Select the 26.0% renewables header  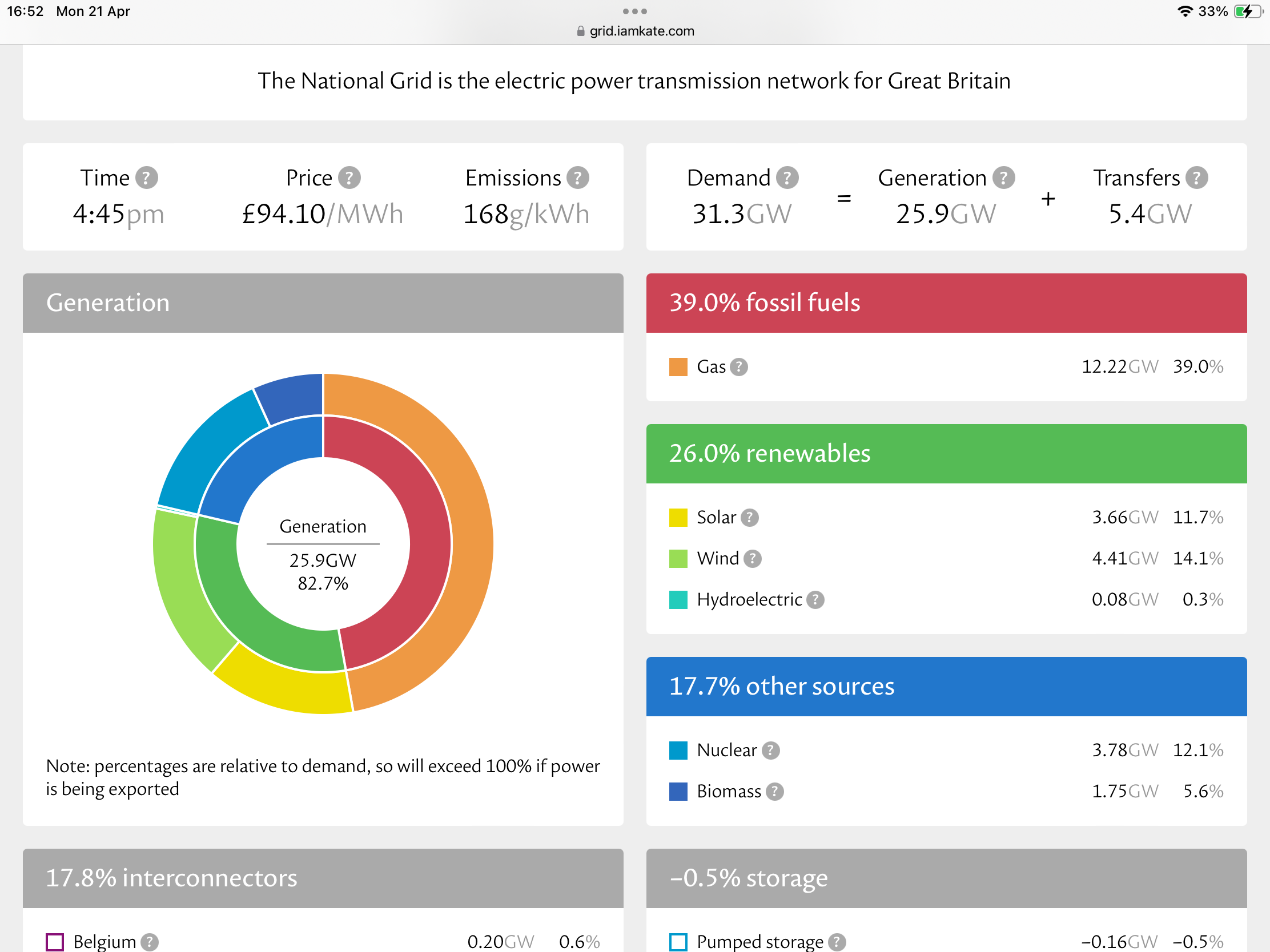click(x=946, y=453)
